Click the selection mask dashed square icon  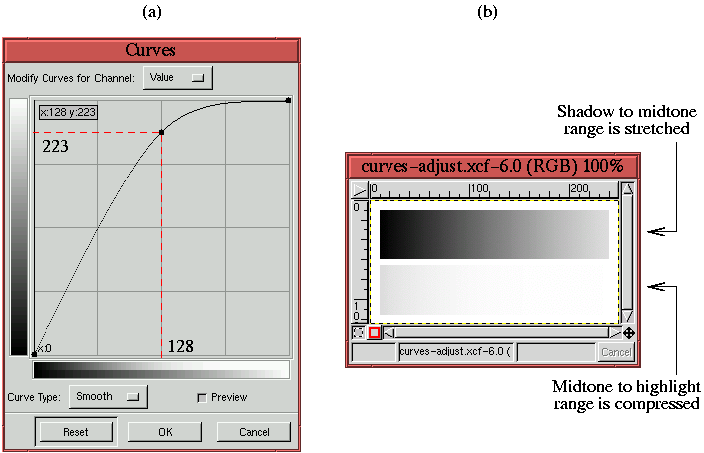[x=359, y=332]
